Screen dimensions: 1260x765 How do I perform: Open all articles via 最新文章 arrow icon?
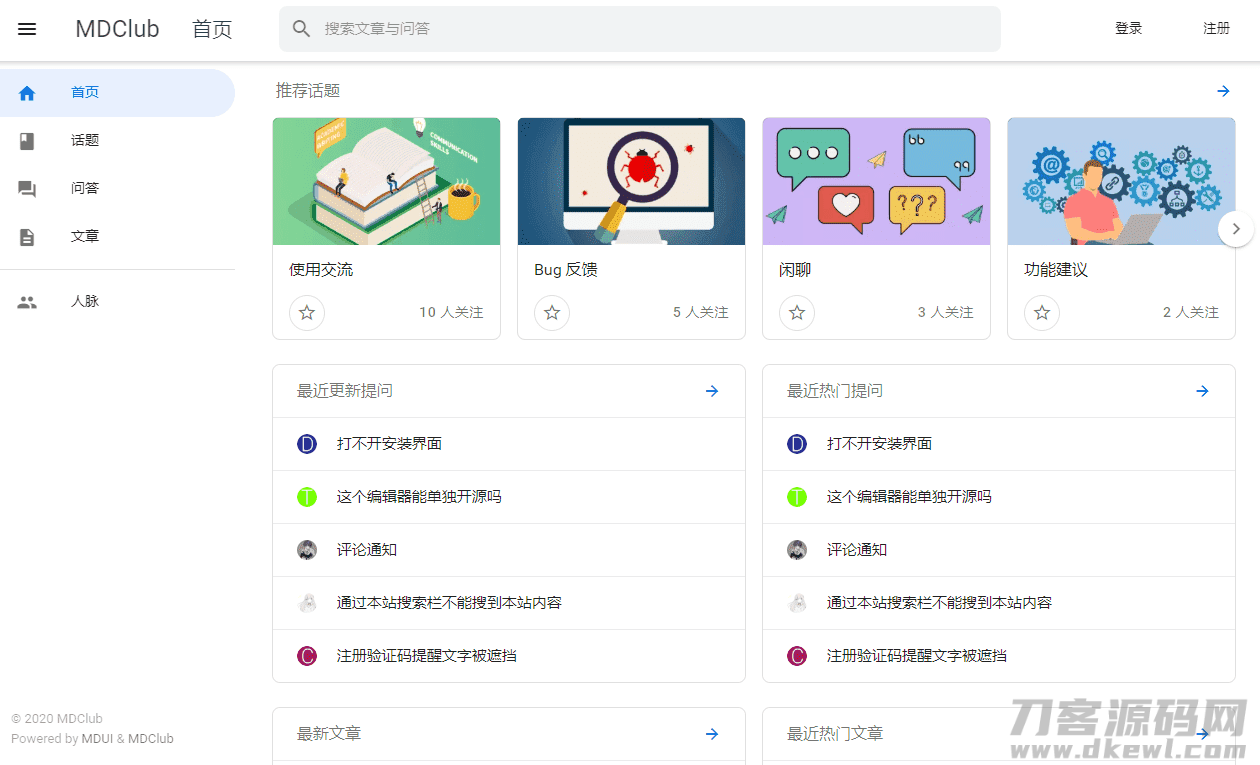click(x=711, y=734)
